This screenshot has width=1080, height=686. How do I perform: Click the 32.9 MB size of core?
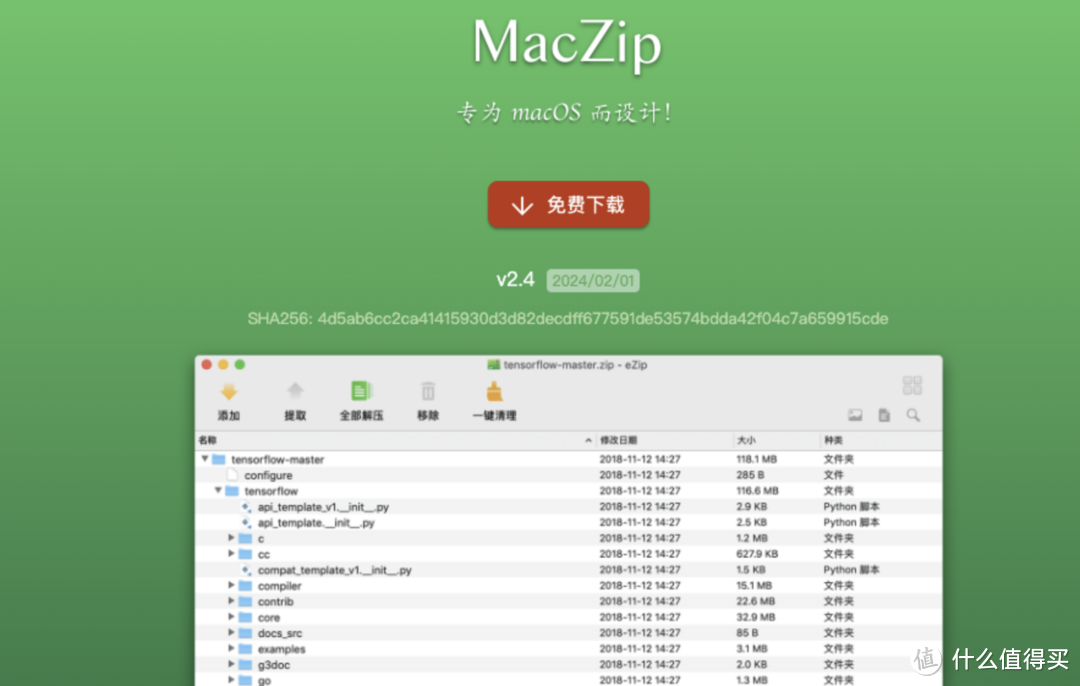coord(756,617)
